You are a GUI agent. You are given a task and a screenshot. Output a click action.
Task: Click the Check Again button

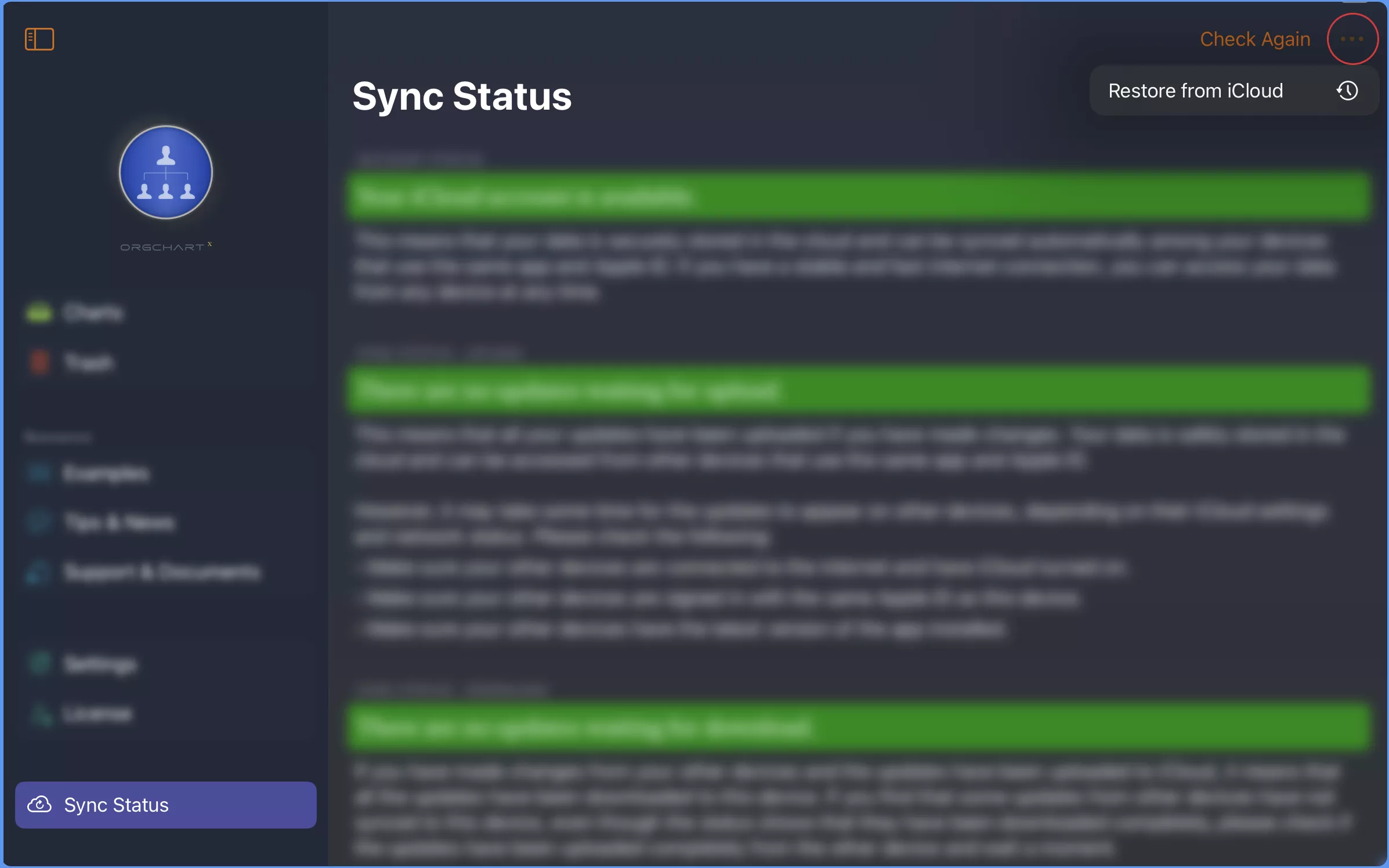tap(1254, 38)
